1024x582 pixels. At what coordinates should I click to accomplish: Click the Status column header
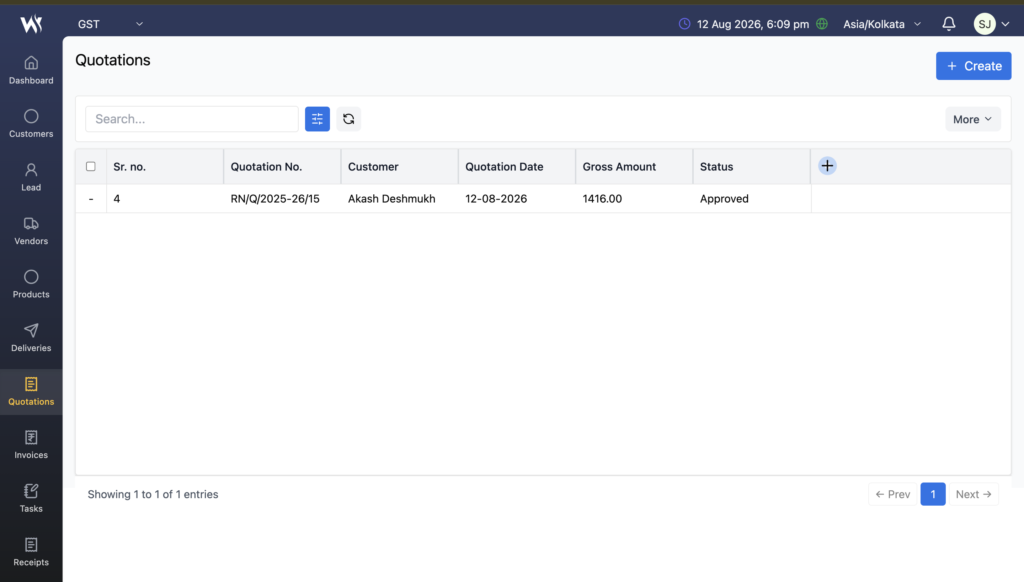tap(752, 167)
